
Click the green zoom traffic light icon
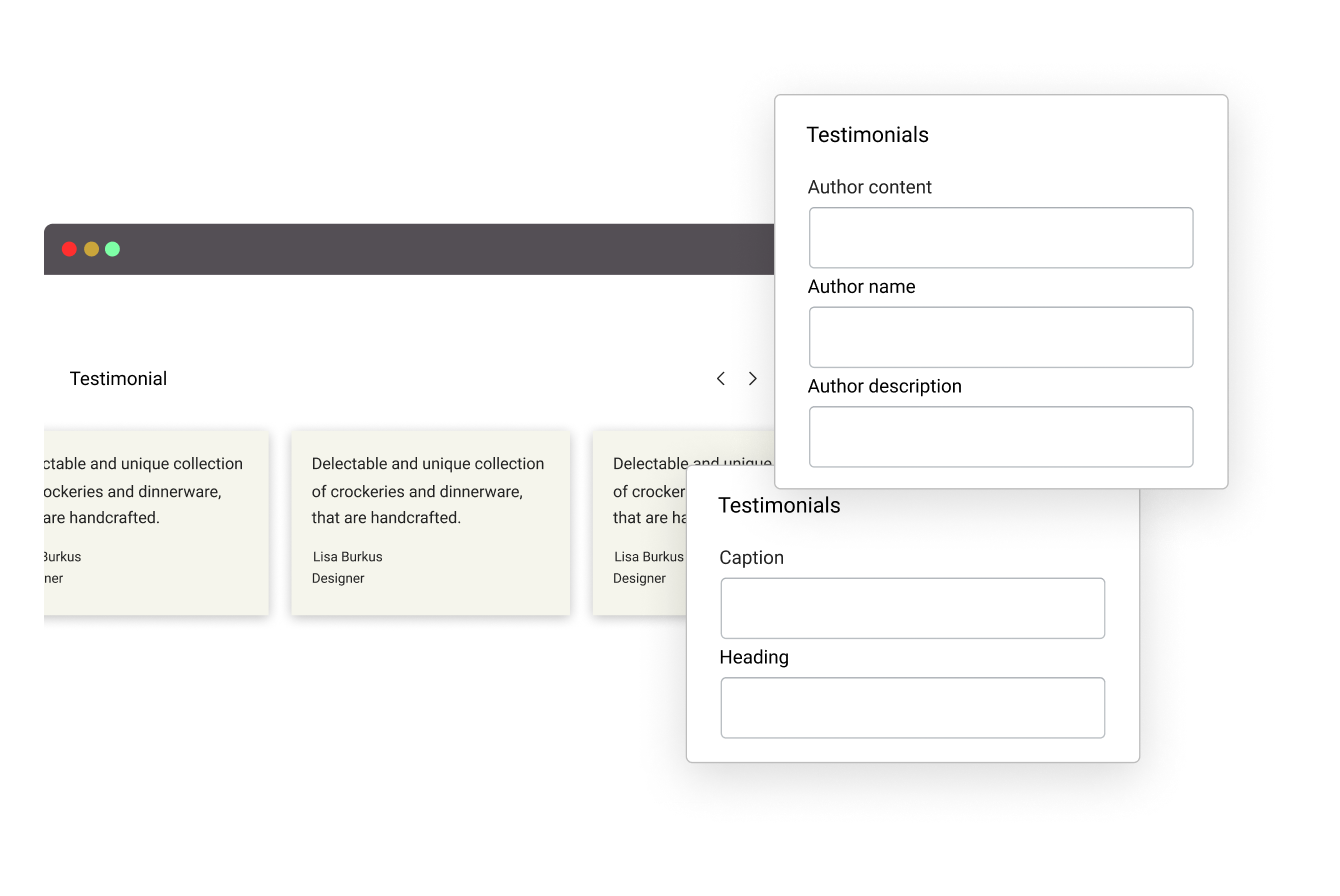[112, 248]
